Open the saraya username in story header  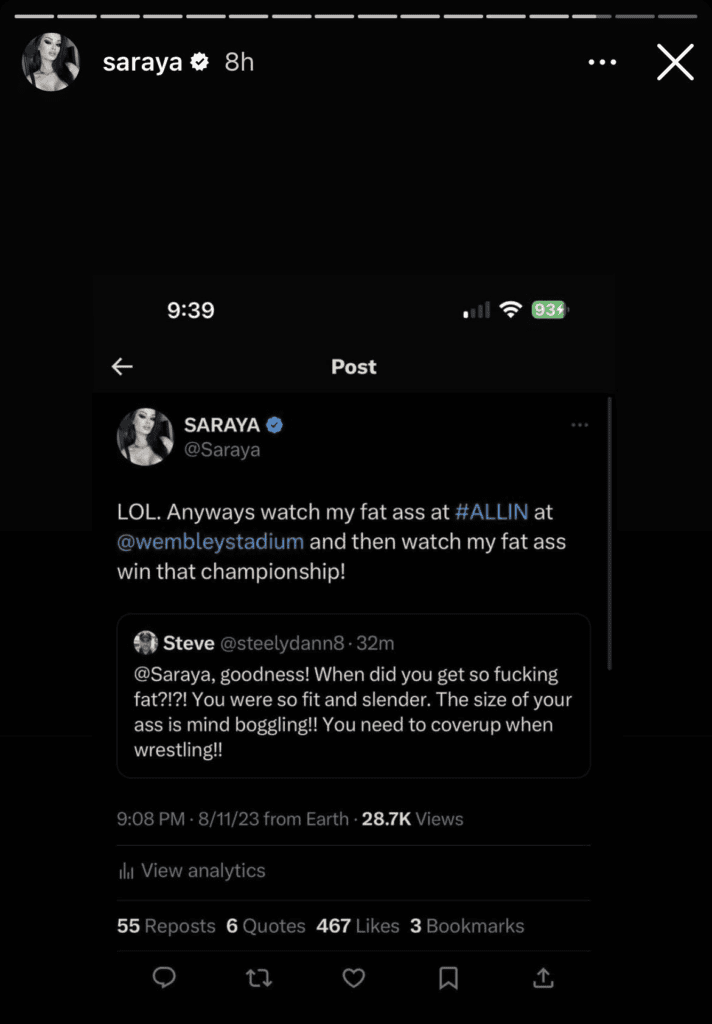pos(143,62)
